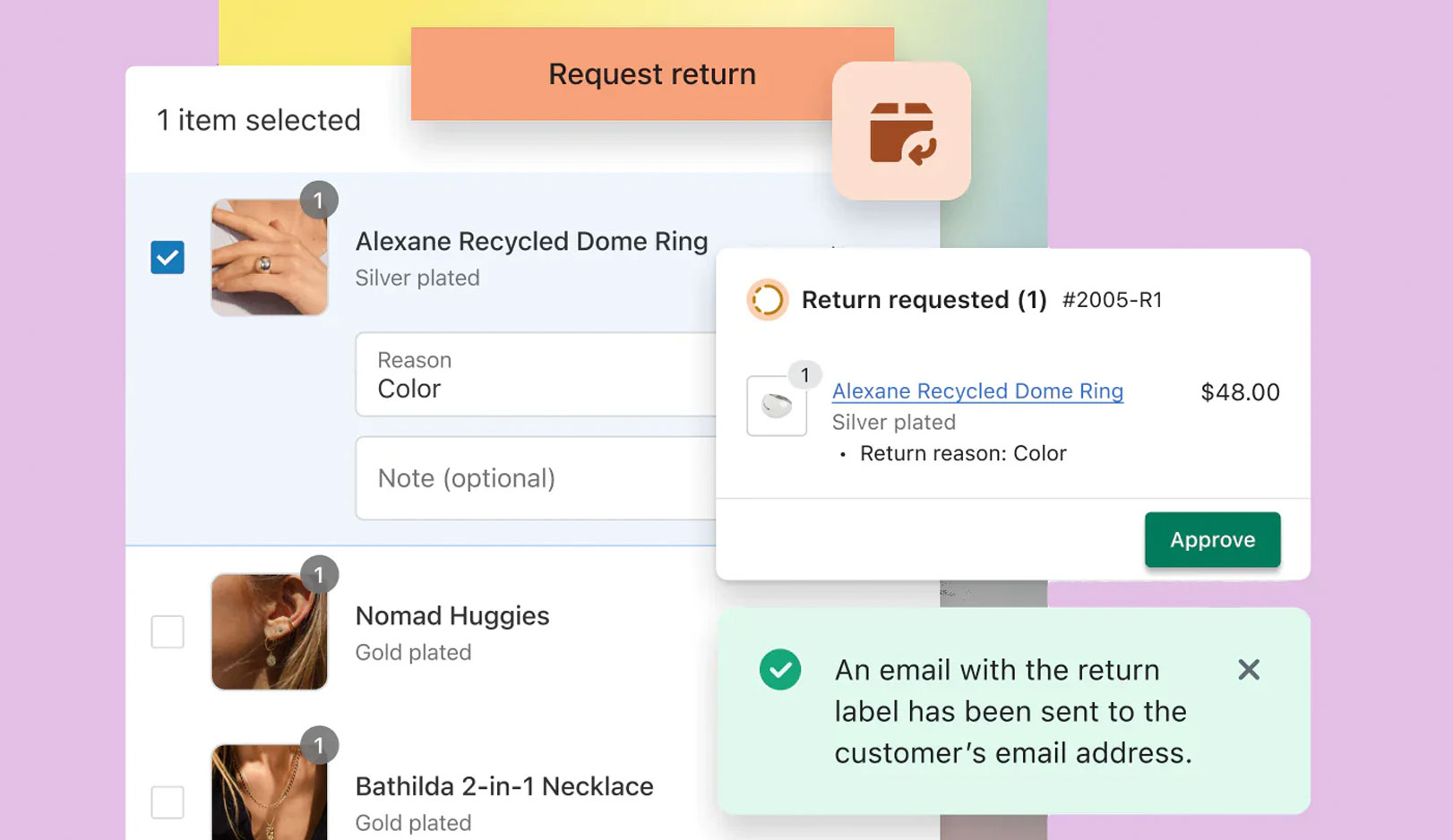Click the return number #2005-R1
Viewport: 1453px width, 840px height.
coord(1112,300)
